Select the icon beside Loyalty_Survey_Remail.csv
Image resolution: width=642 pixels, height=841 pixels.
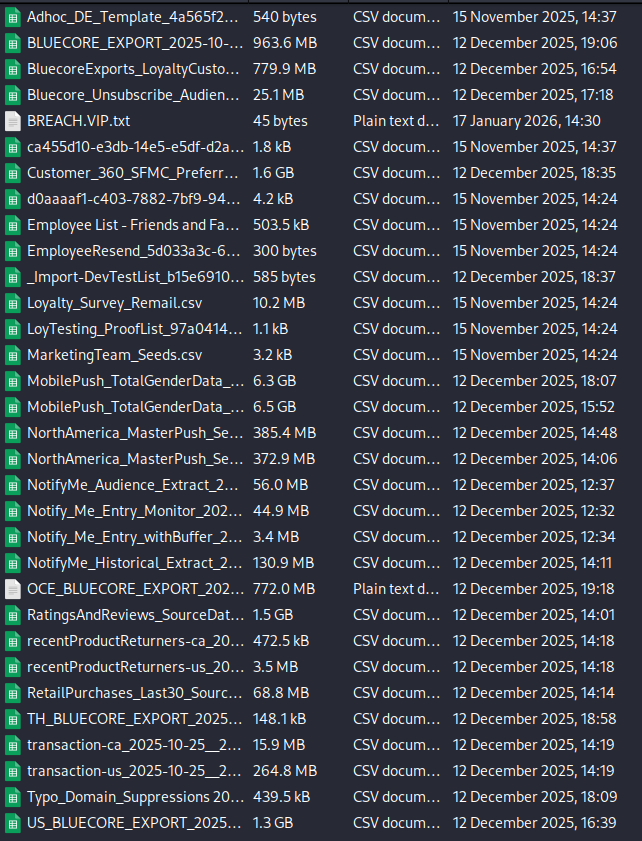(x=12, y=303)
